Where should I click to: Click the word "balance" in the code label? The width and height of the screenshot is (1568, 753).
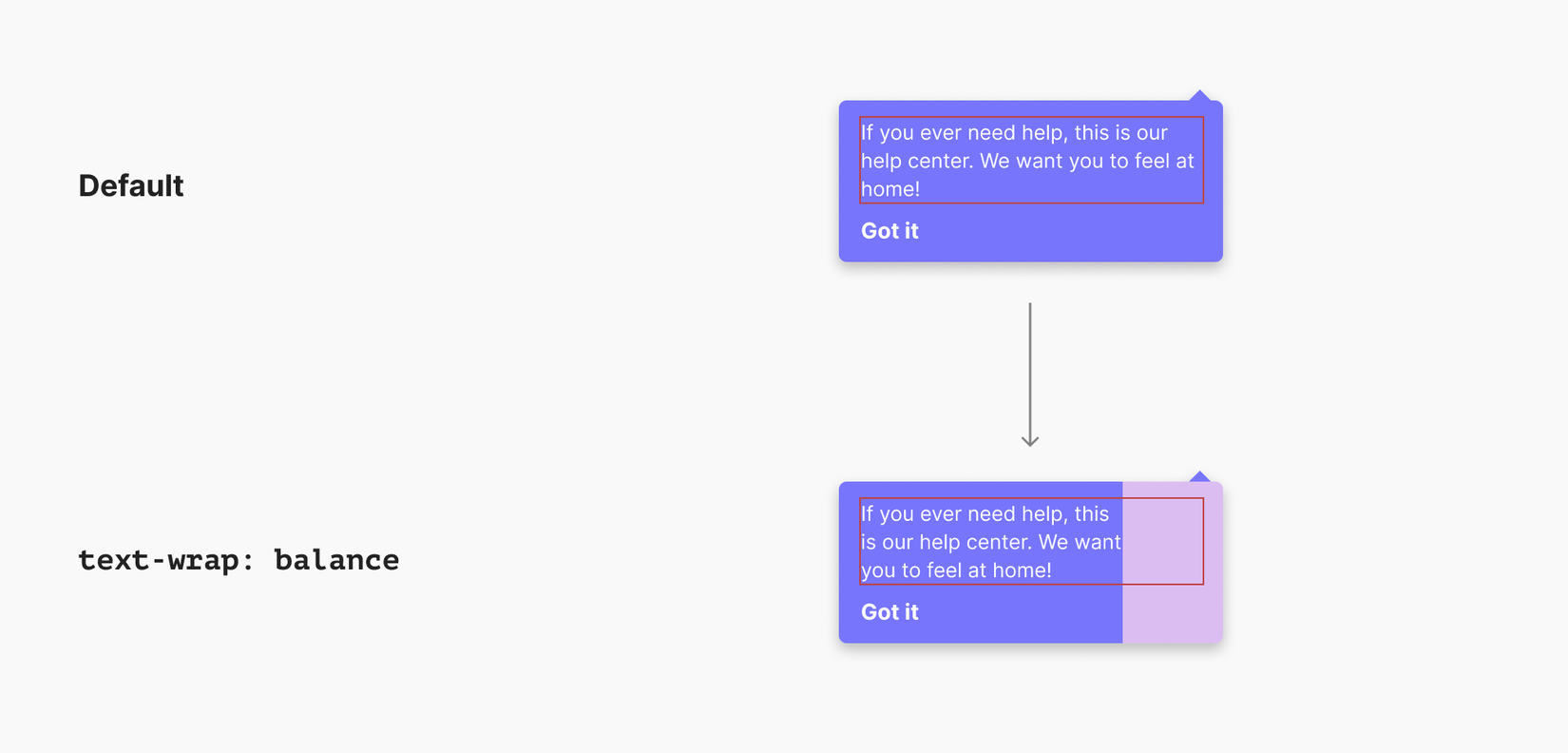click(336, 560)
